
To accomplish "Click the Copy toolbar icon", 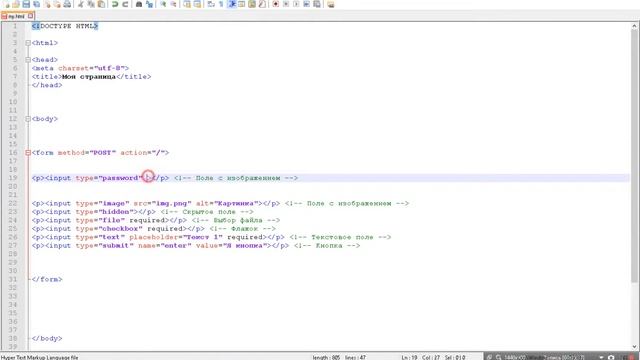I will (x=91, y=4).
